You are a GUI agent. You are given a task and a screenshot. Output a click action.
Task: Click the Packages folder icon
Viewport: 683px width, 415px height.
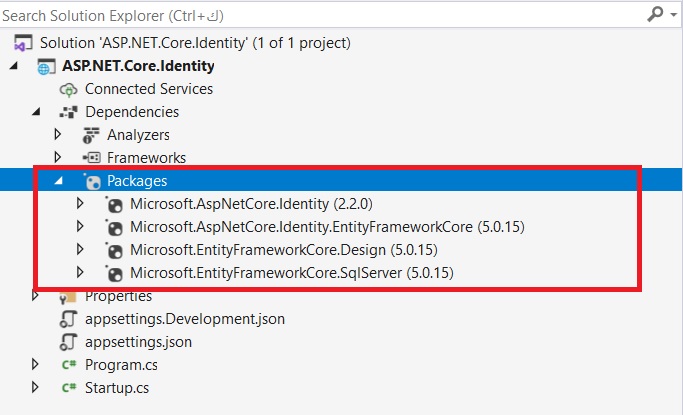pyautogui.click(x=92, y=181)
